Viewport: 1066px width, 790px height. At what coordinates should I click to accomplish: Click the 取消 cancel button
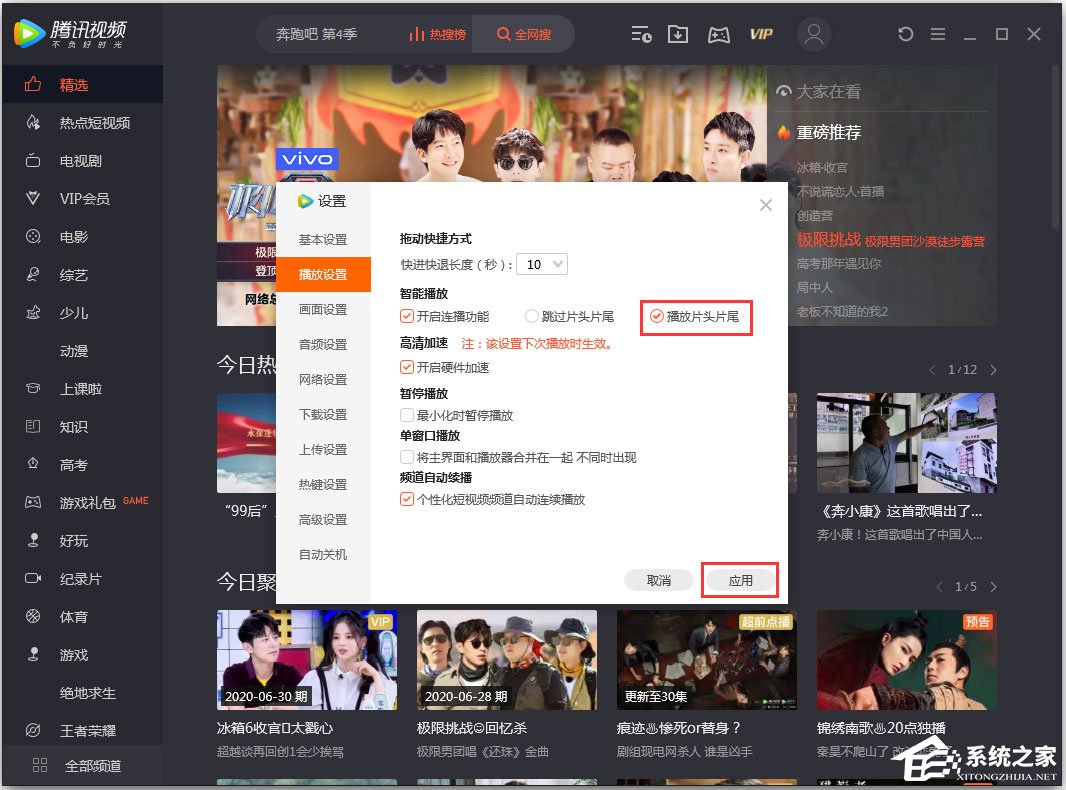tap(658, 579)
